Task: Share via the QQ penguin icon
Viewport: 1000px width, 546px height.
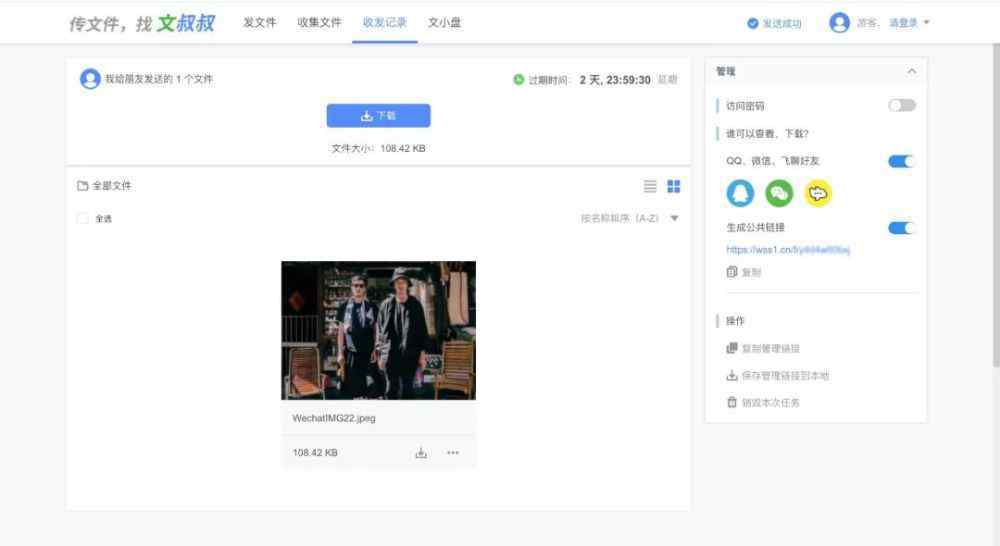Action: pos(740,193)
